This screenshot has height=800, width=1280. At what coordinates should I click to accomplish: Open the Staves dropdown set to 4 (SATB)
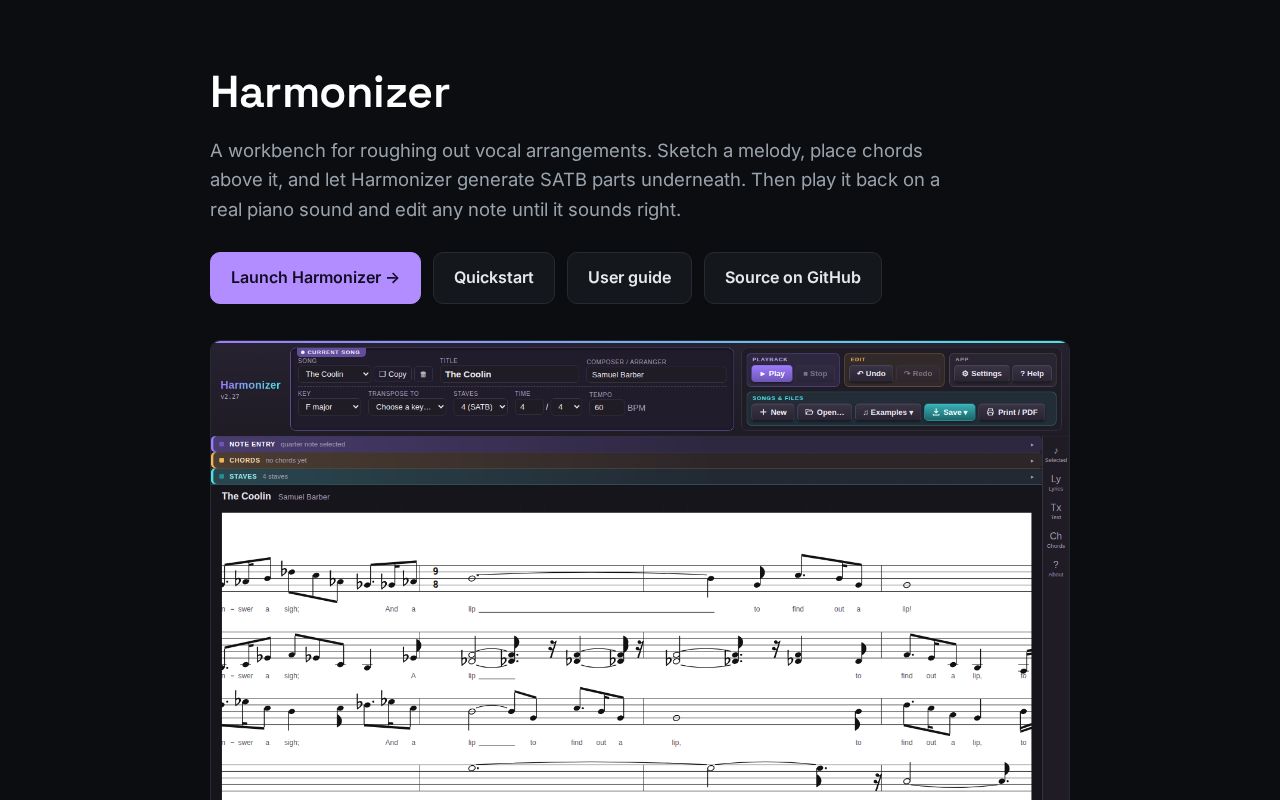[480, 407]
